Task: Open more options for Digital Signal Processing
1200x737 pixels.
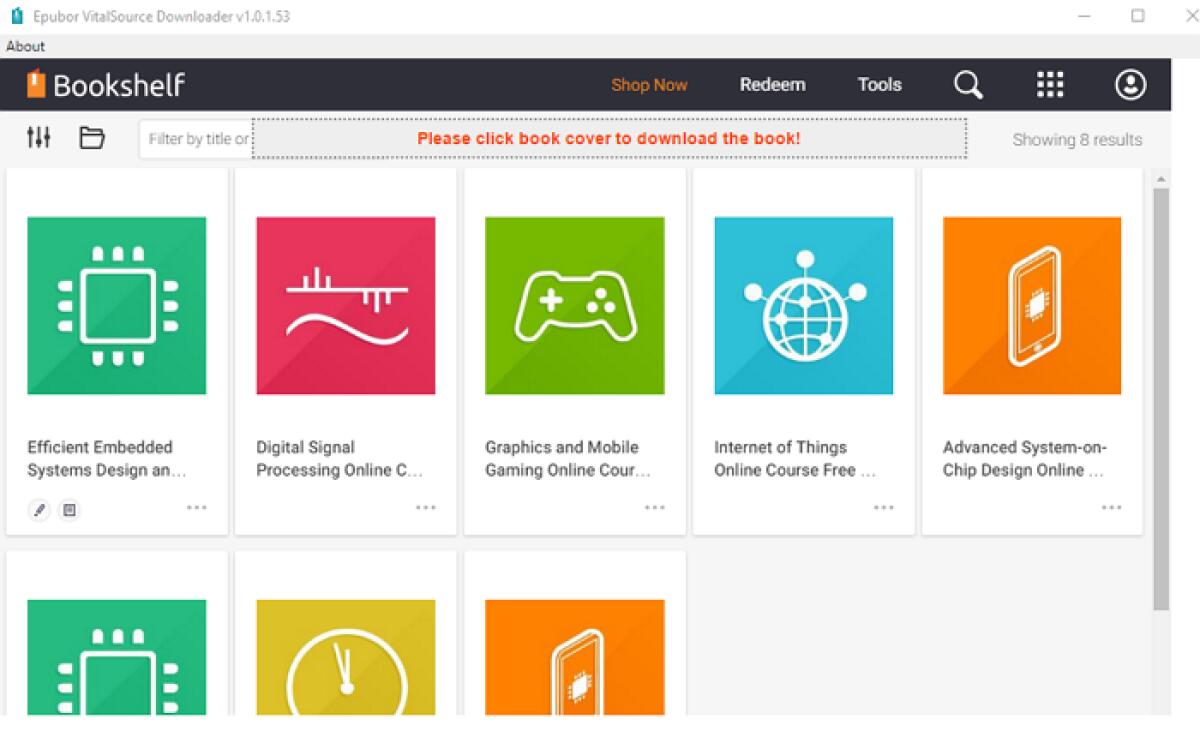Action: [426, 508]
